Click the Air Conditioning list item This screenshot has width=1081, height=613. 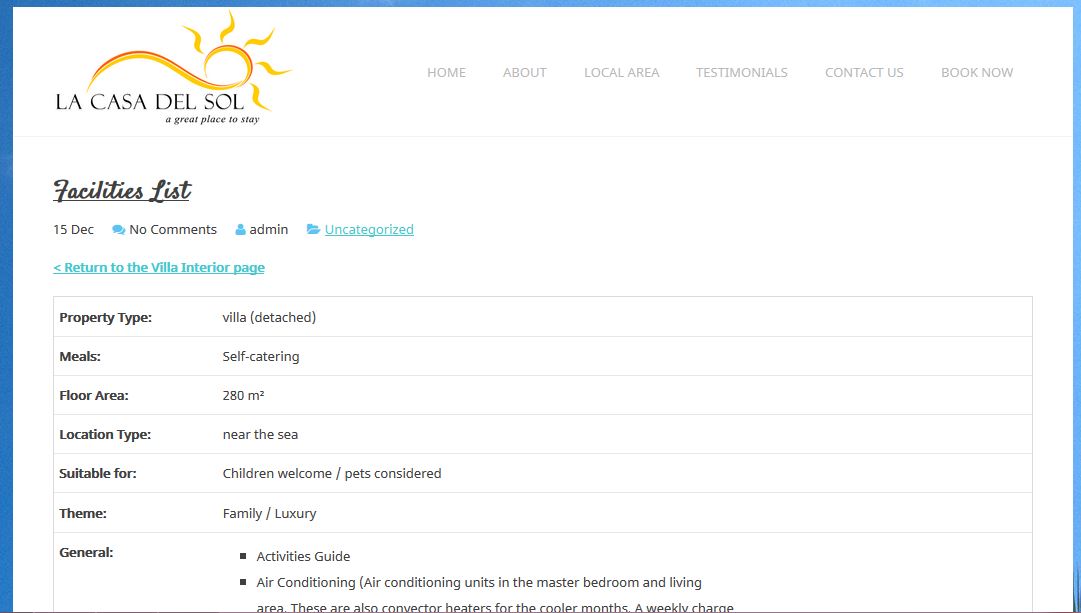tap(495, 595)
